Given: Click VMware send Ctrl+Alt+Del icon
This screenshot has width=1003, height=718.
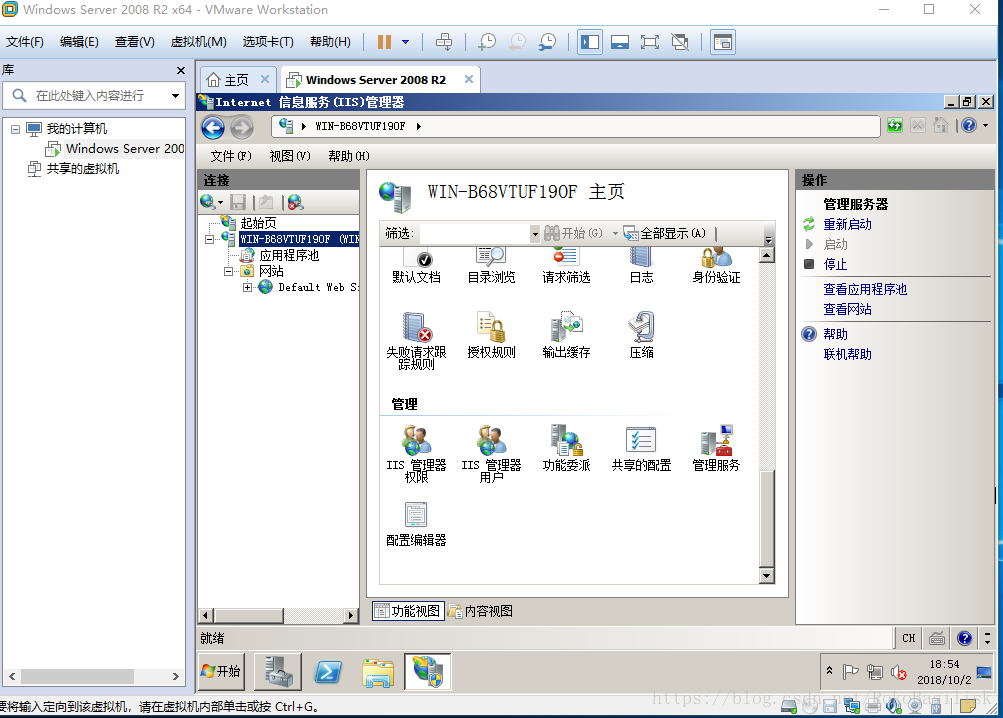Looking at the screenshot, I should click(444, 42).
